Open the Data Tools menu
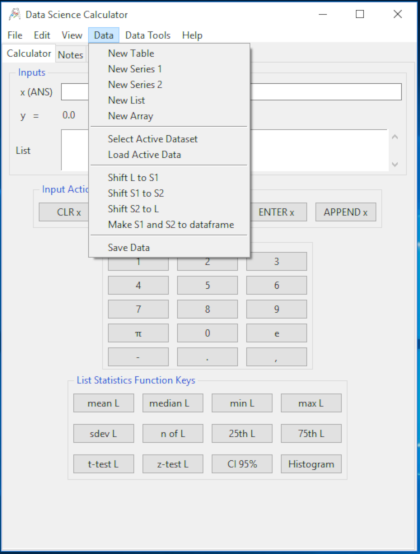Screen dimensions: 420x554 tap(148, 35)
